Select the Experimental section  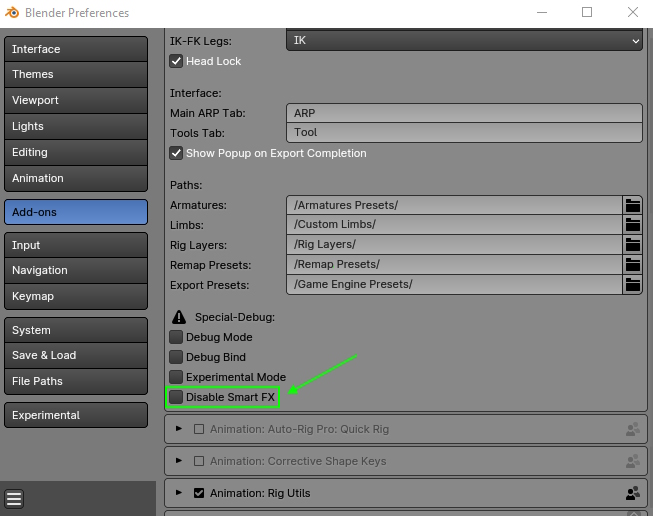point(76,415)
